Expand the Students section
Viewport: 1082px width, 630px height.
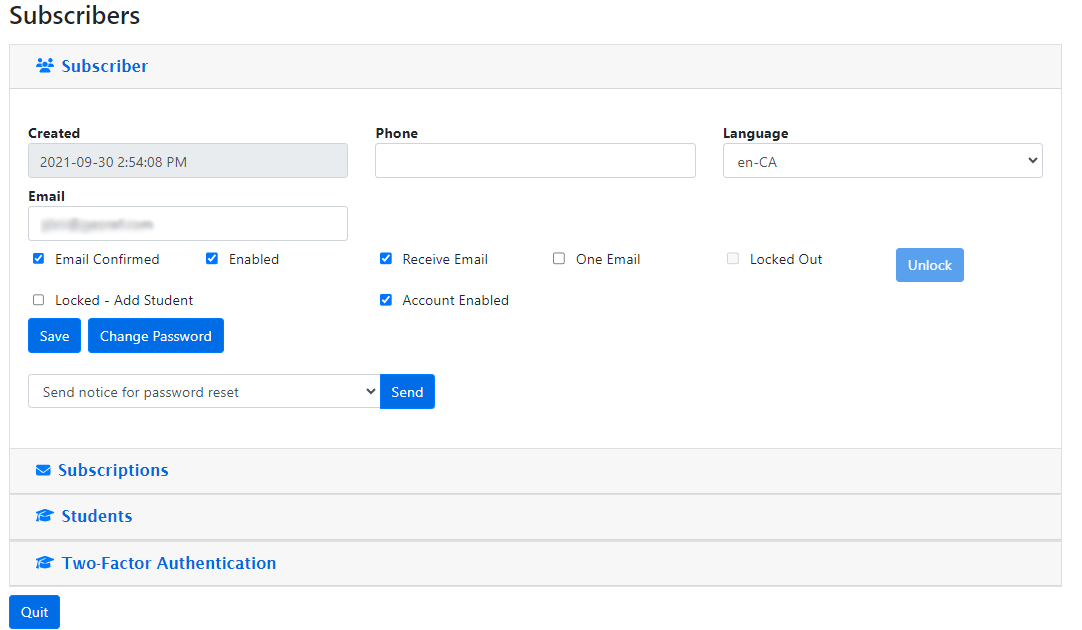(x=97, y=517)
